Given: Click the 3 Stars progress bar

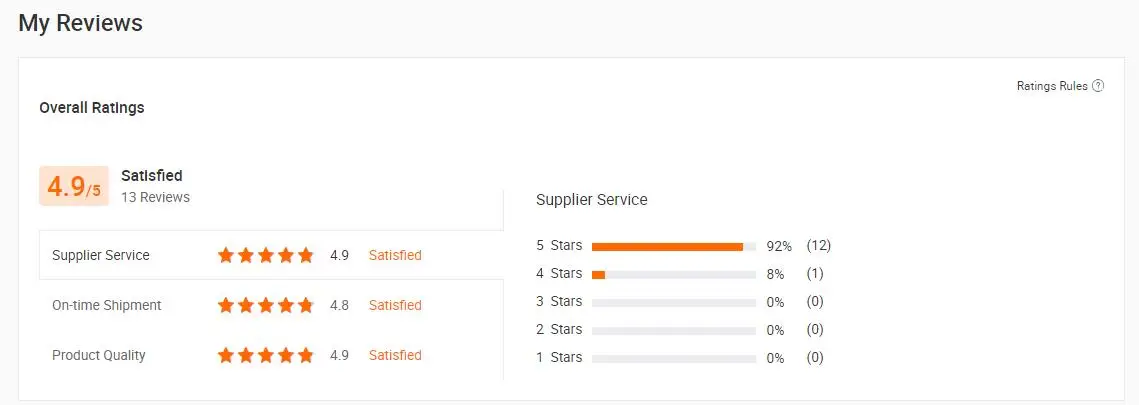Looking at the screenshot, I should 673,302.
